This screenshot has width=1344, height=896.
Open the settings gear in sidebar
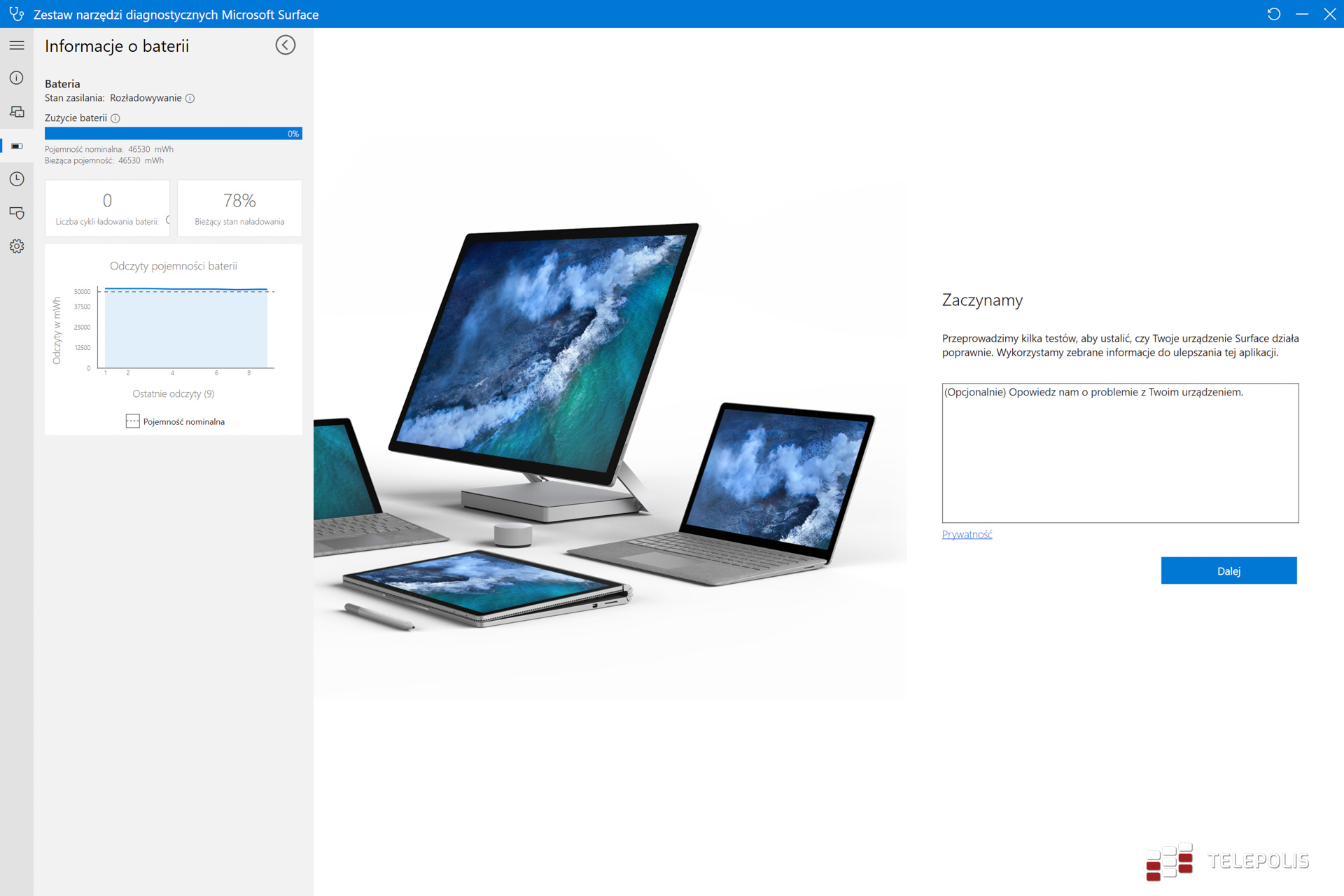pyautogui.click(x=16, y=246)
